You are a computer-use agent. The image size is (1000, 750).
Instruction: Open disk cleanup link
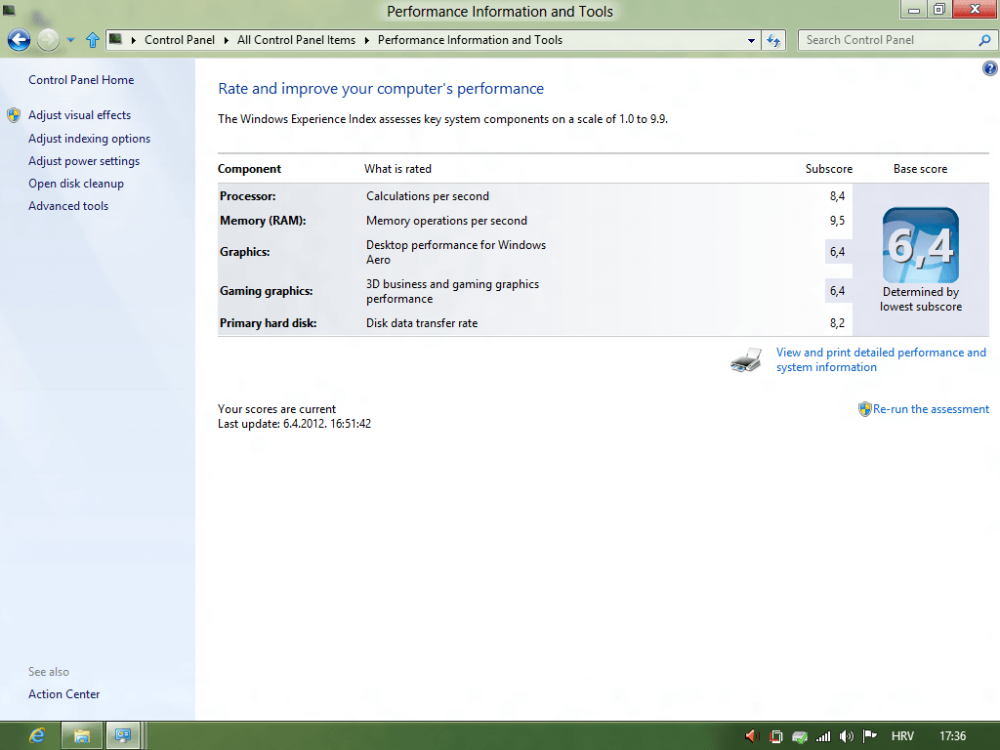76,183
